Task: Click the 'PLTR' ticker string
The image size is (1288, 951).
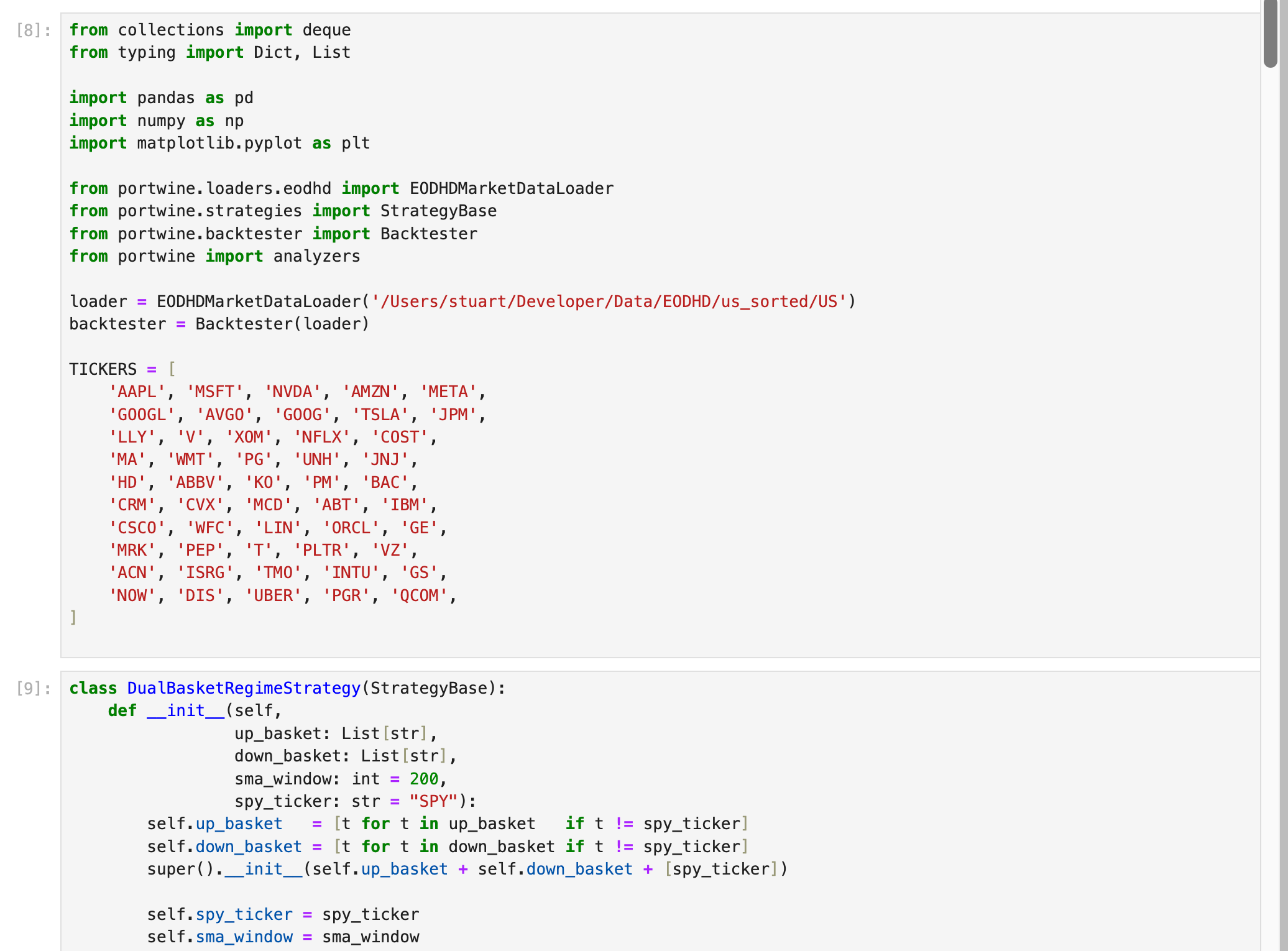Action: pyautogui.click(x=321, y=551)
